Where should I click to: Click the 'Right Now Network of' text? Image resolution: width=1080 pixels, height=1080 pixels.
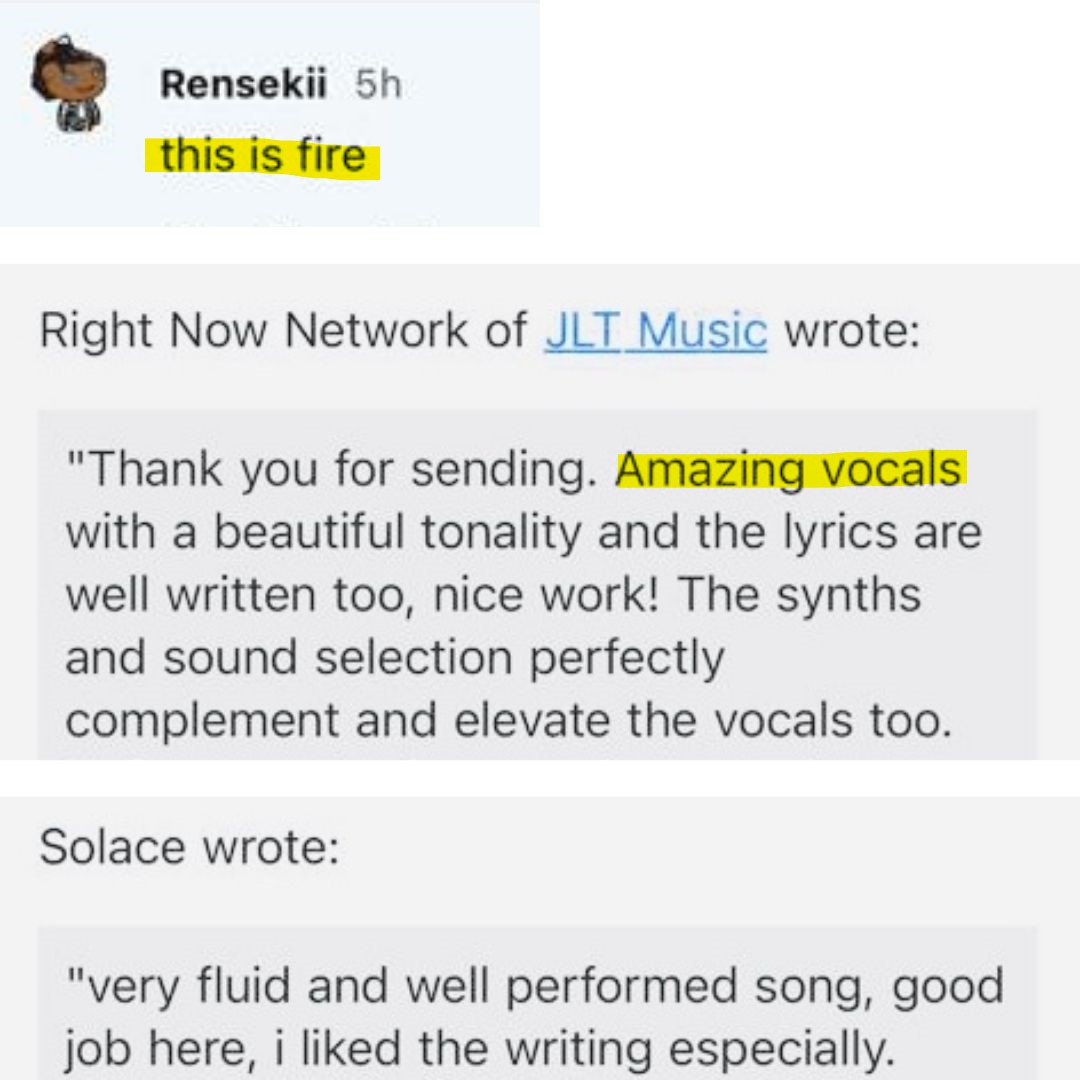[284, 331]
